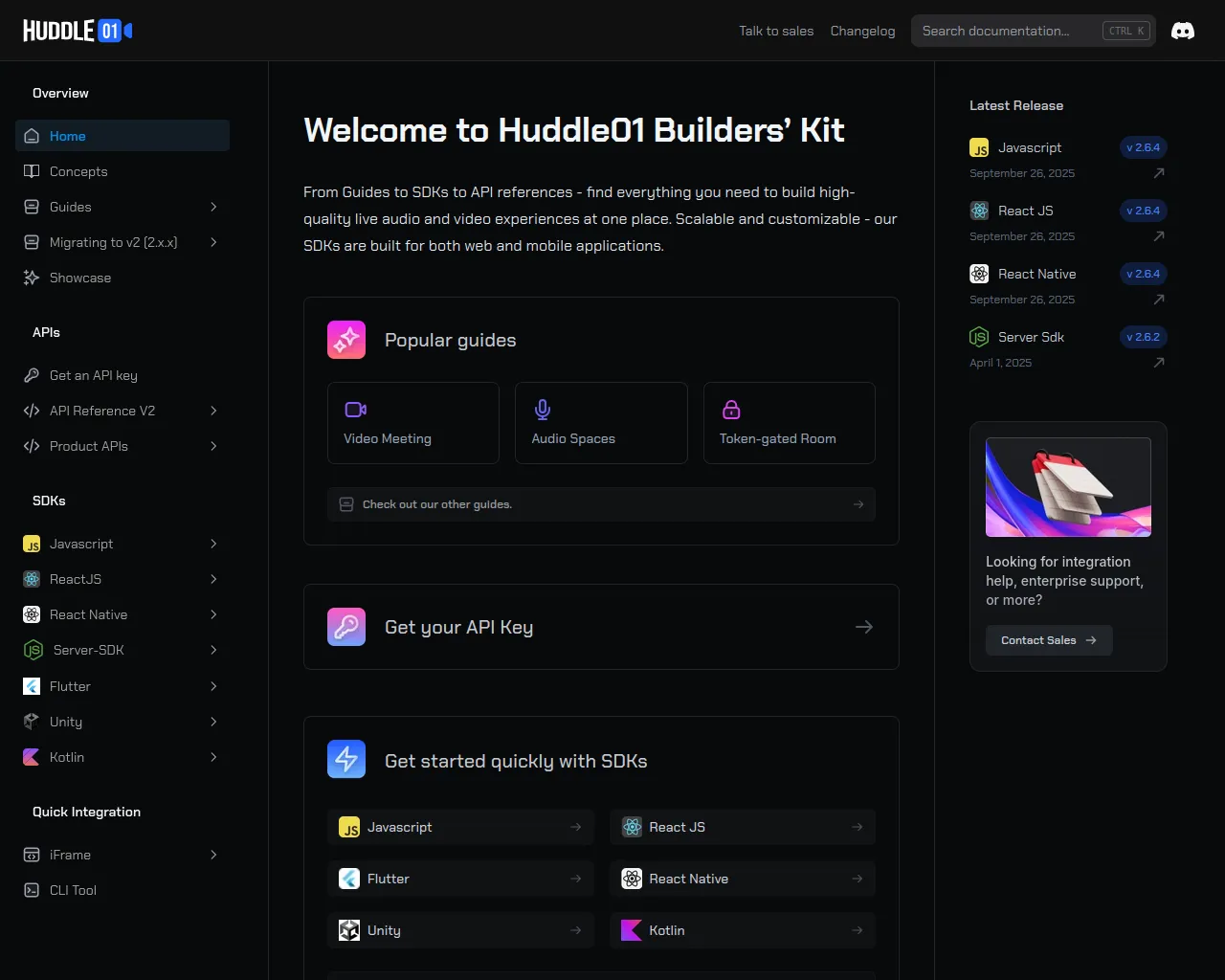This screenshot has height=980, width=1225.
Task: Expand the ReactJS sidebar chevron
Action: [213, 579]
